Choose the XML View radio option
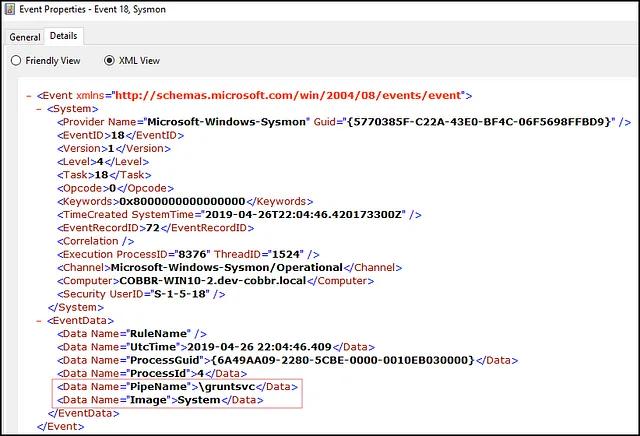Viewport: 640px width, 436px height. click(109, 61)
